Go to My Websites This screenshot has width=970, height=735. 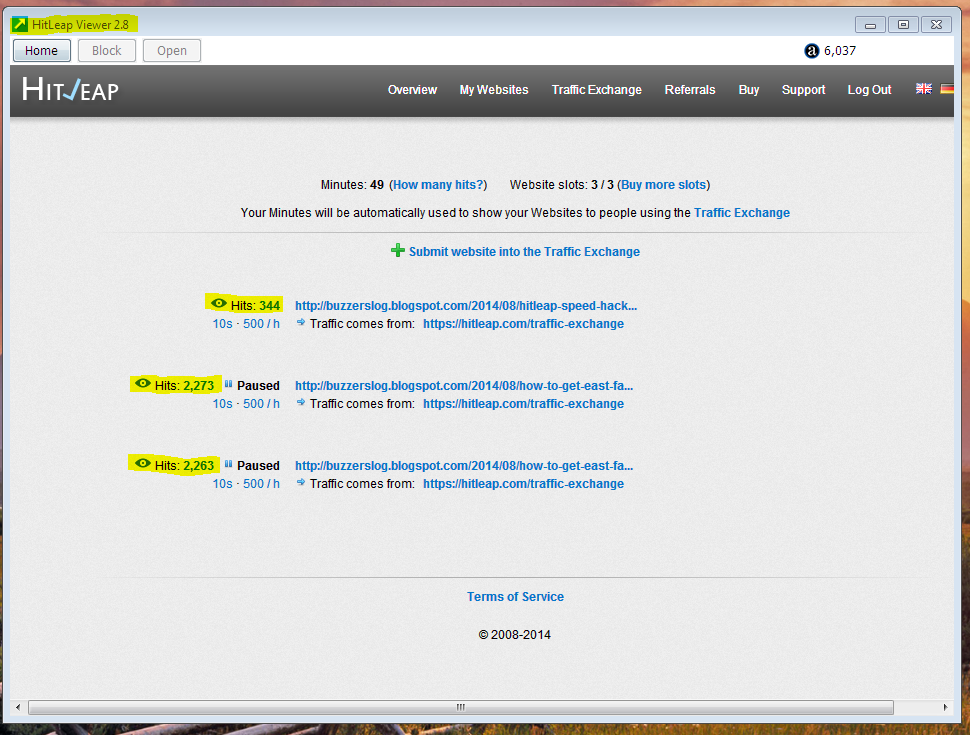point(494,90)
